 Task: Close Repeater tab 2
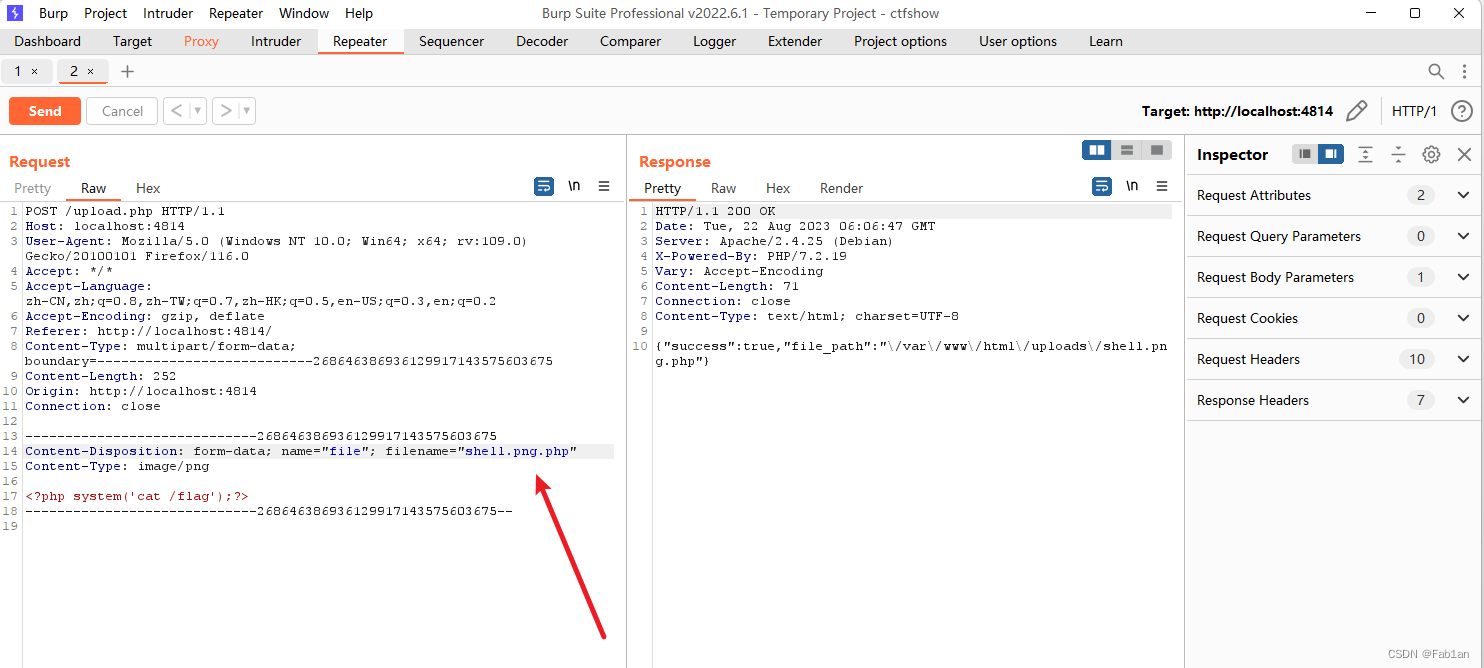[x=90, y=72]
